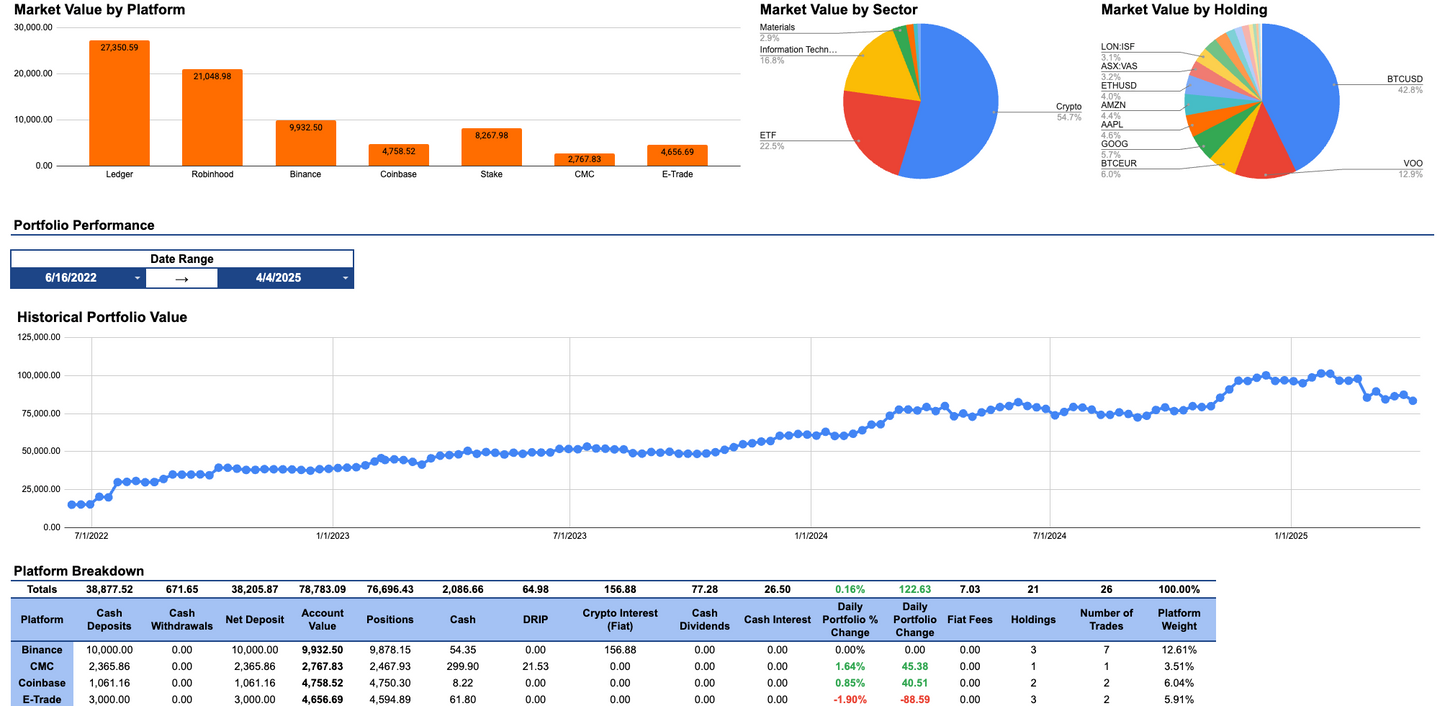Click the CMC row label in table
Image resolution: width=1445 pixels, height=706 pixels.
click(42, 666)
